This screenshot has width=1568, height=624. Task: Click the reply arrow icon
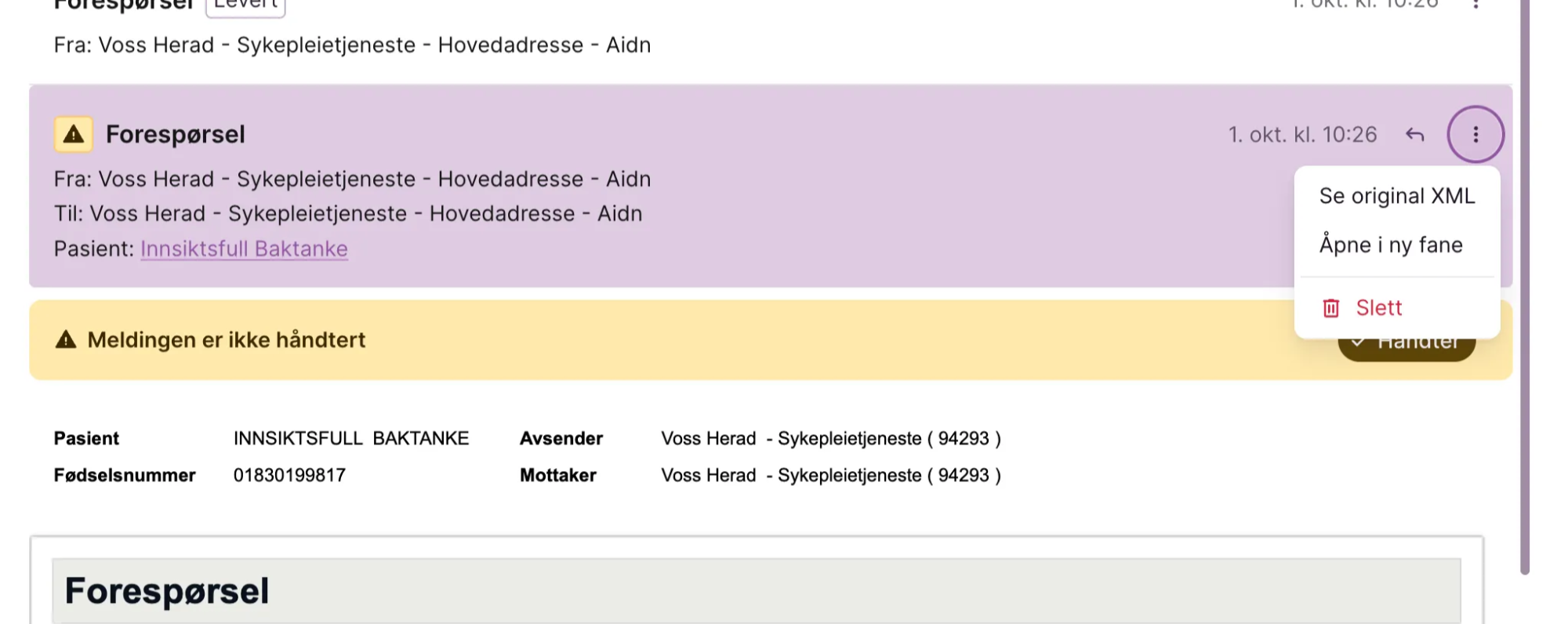[x=1414, y=135]
